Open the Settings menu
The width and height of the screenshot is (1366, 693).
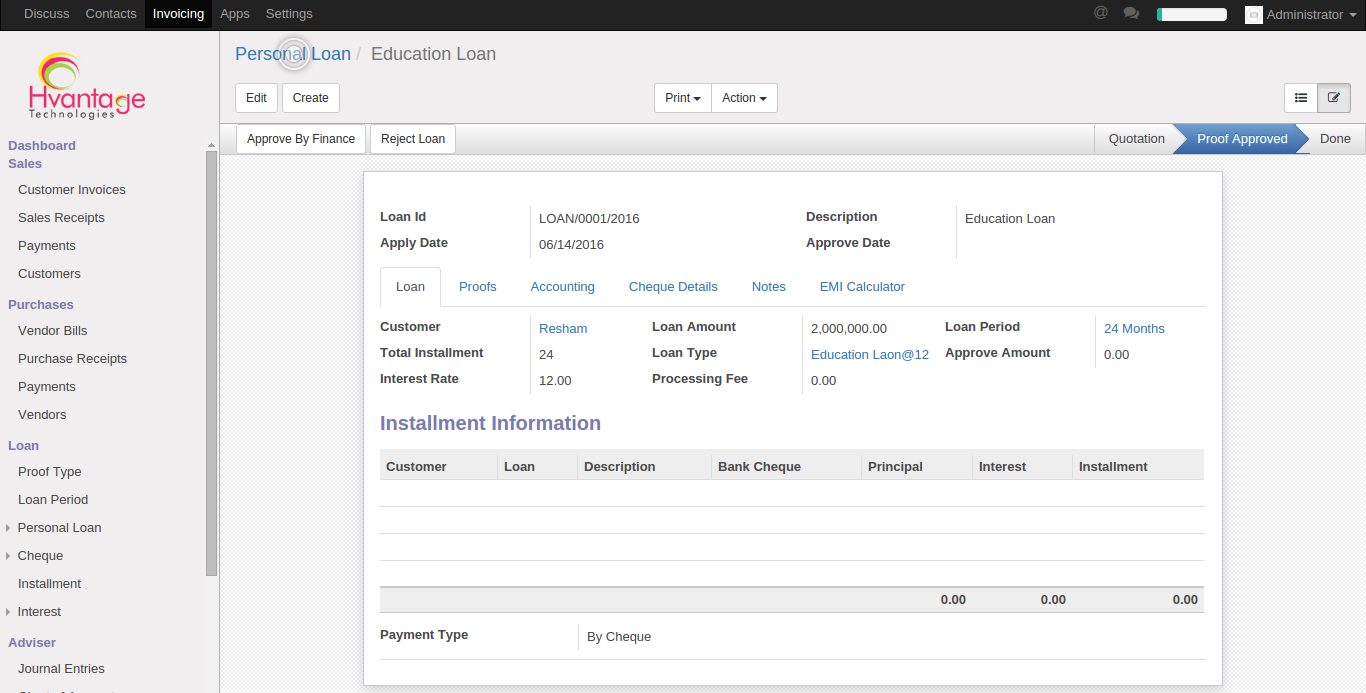(x=289, y=14)
